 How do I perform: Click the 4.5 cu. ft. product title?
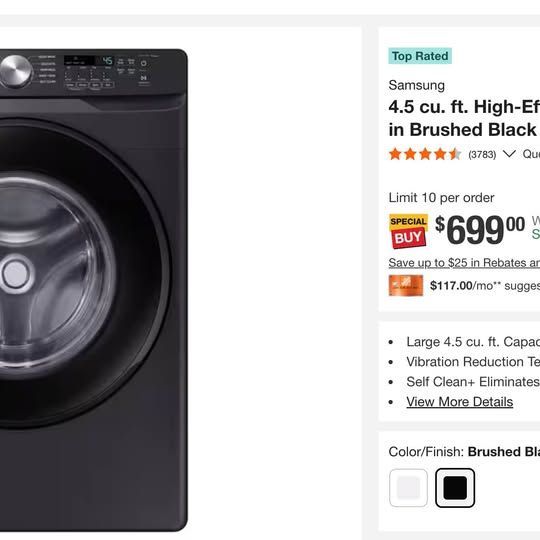(x=464, y=118)
